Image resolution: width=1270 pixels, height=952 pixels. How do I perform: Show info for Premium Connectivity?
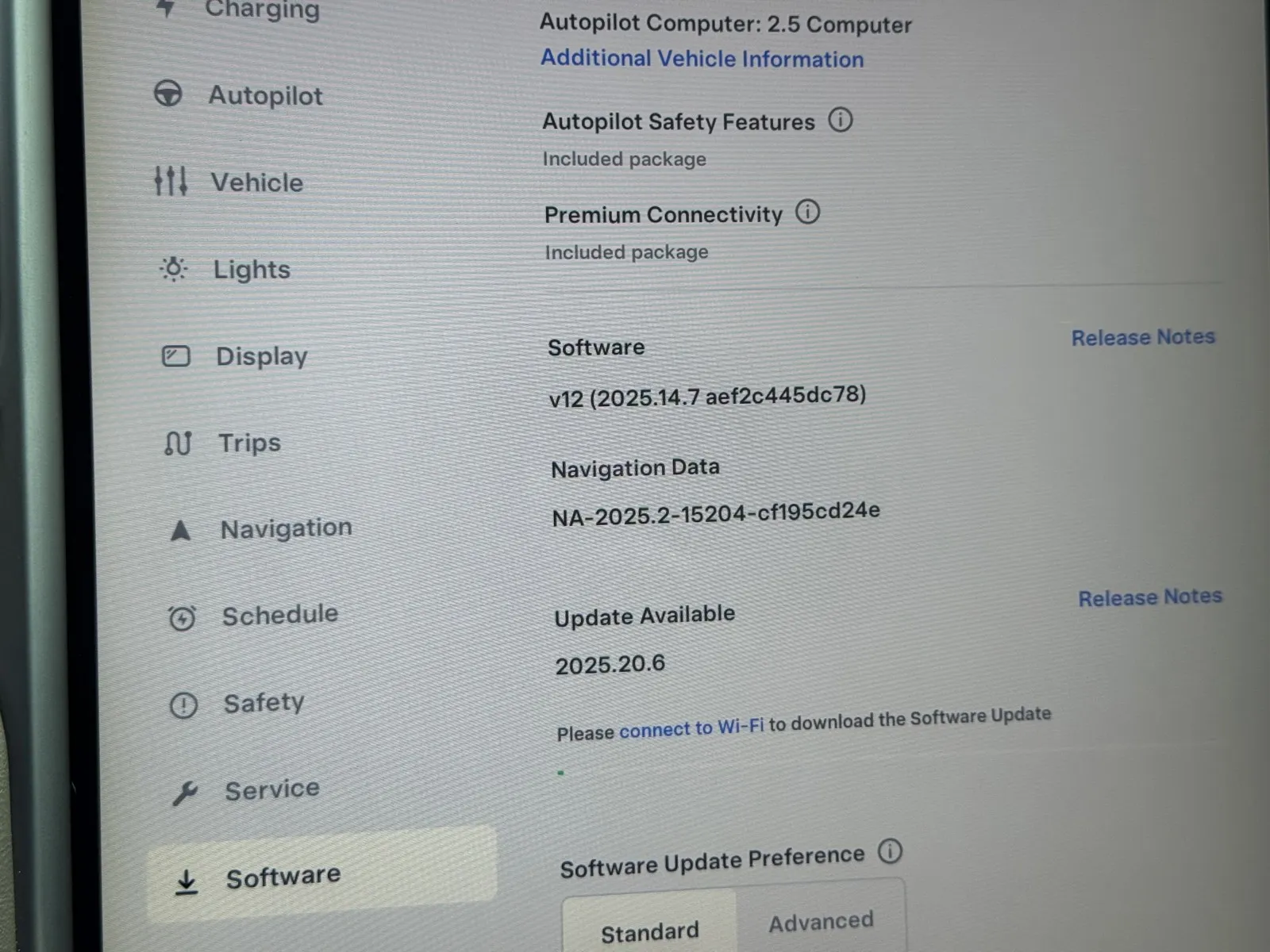click(807, 212)
